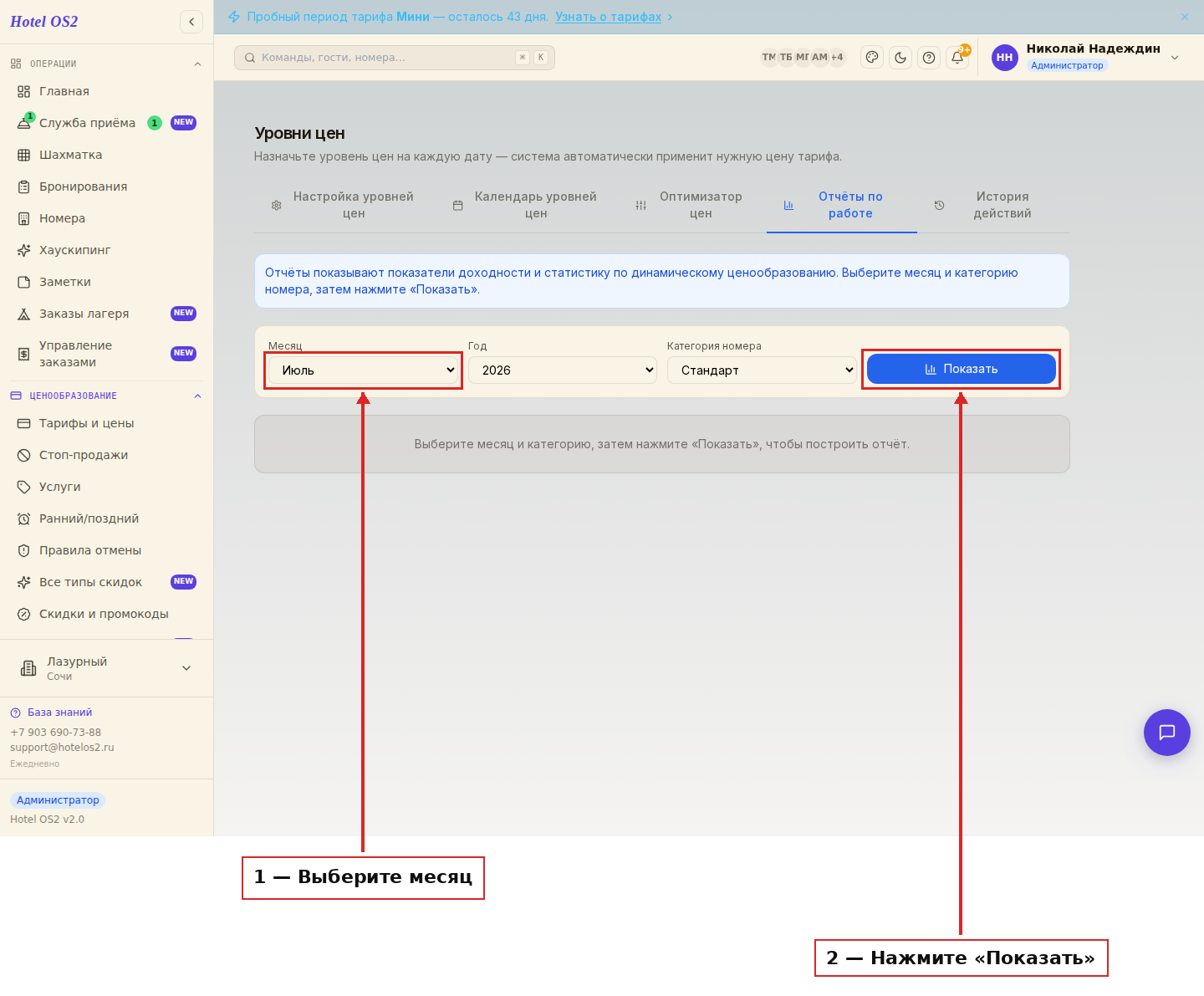The width and height of the screenshot is (1204, 996).
Task: Expand the Лазурный hotel selector
Action: point(186,668)
